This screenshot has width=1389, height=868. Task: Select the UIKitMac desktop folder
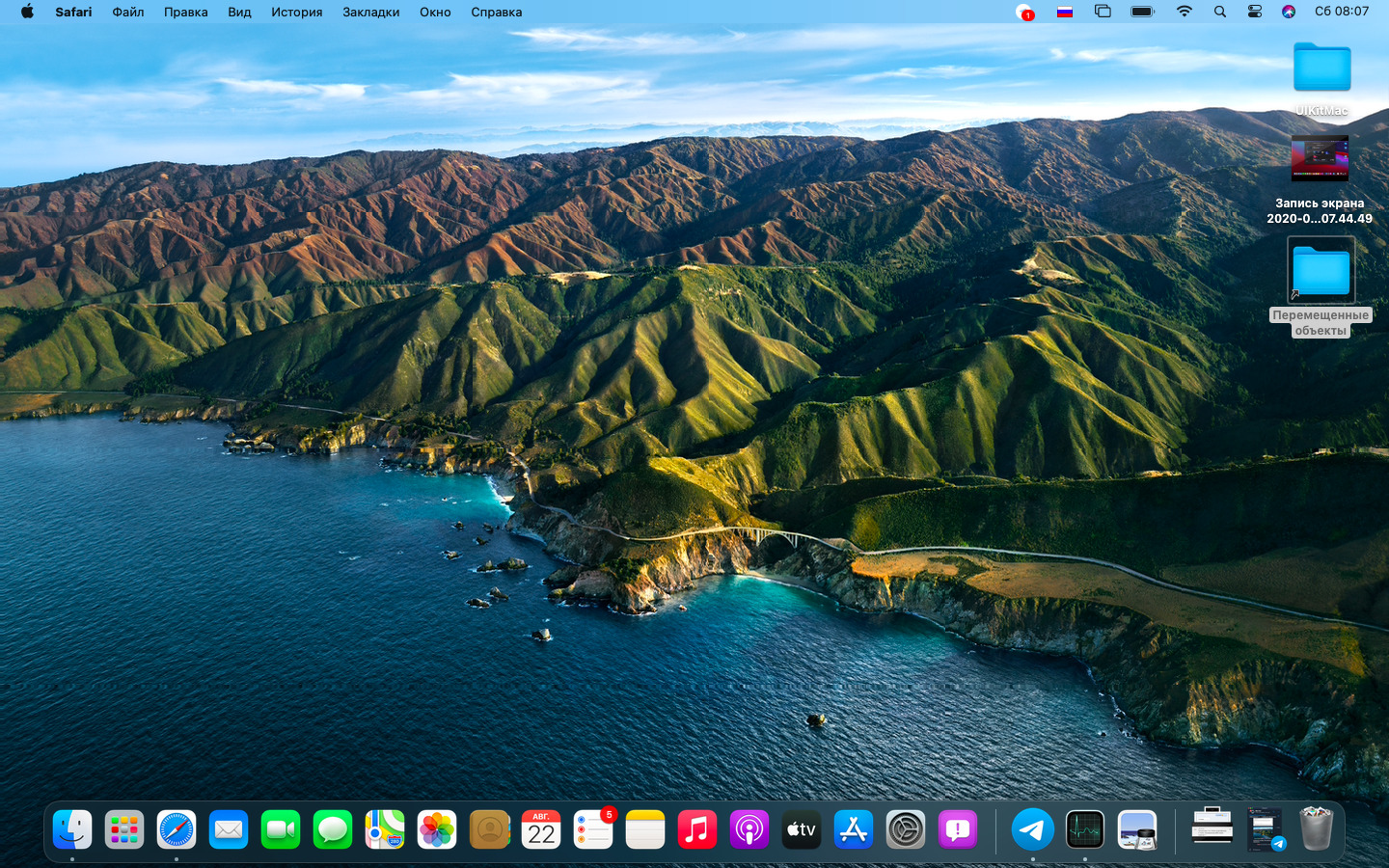[1321, 68]
